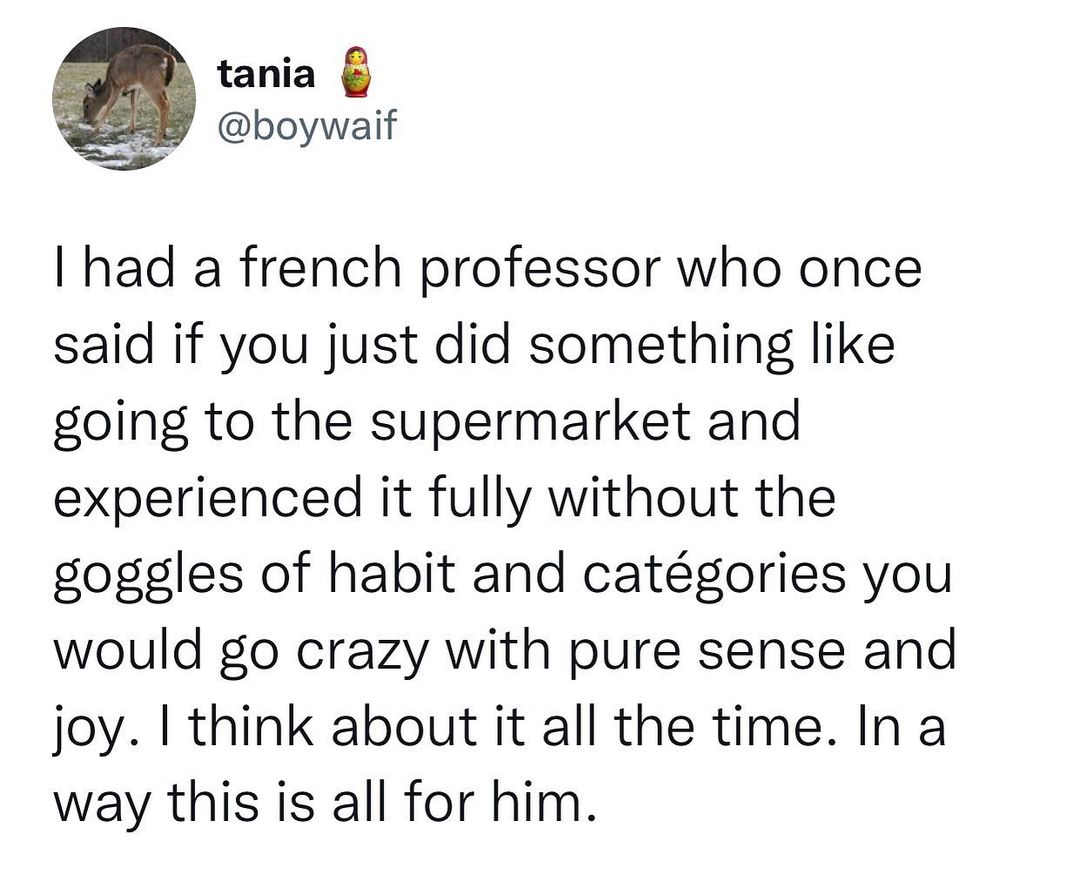Open the @boywaif handle
This screenshot has width=1080, height=888.
click(299, 127)
